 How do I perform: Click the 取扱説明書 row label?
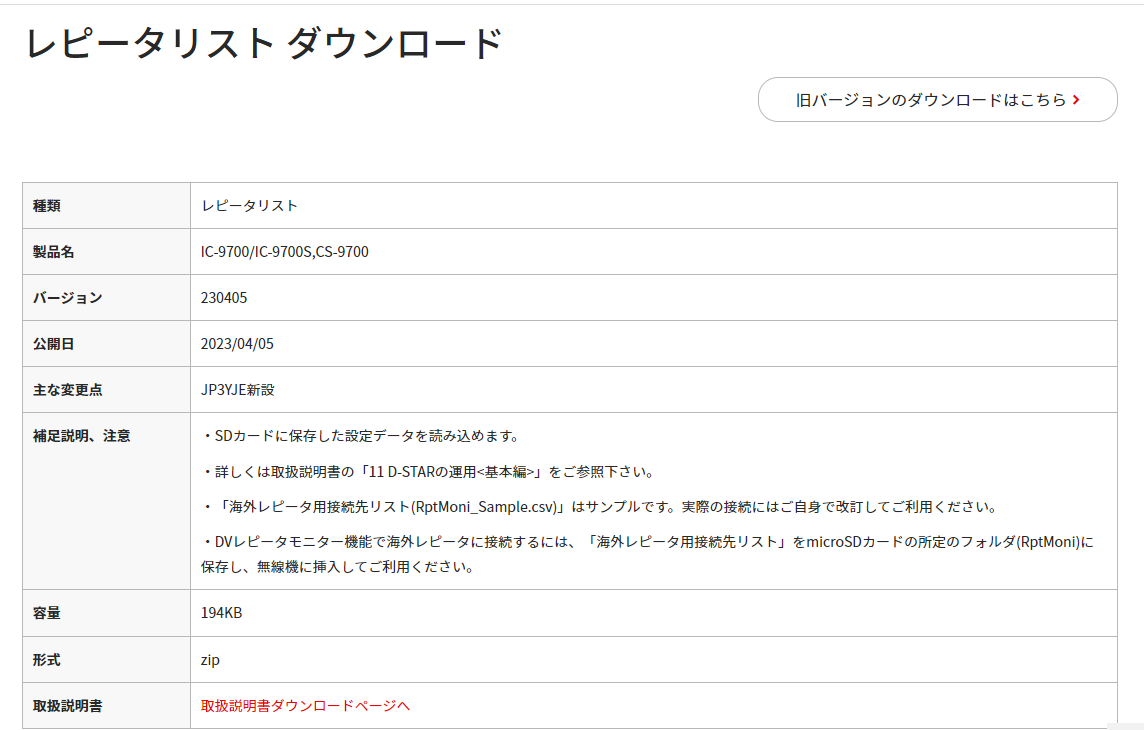coord(67,706)
